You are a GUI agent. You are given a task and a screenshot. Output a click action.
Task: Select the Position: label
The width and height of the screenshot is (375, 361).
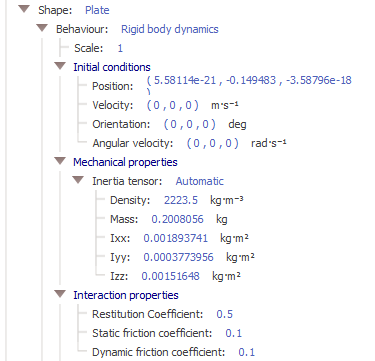tap(112, 86)
